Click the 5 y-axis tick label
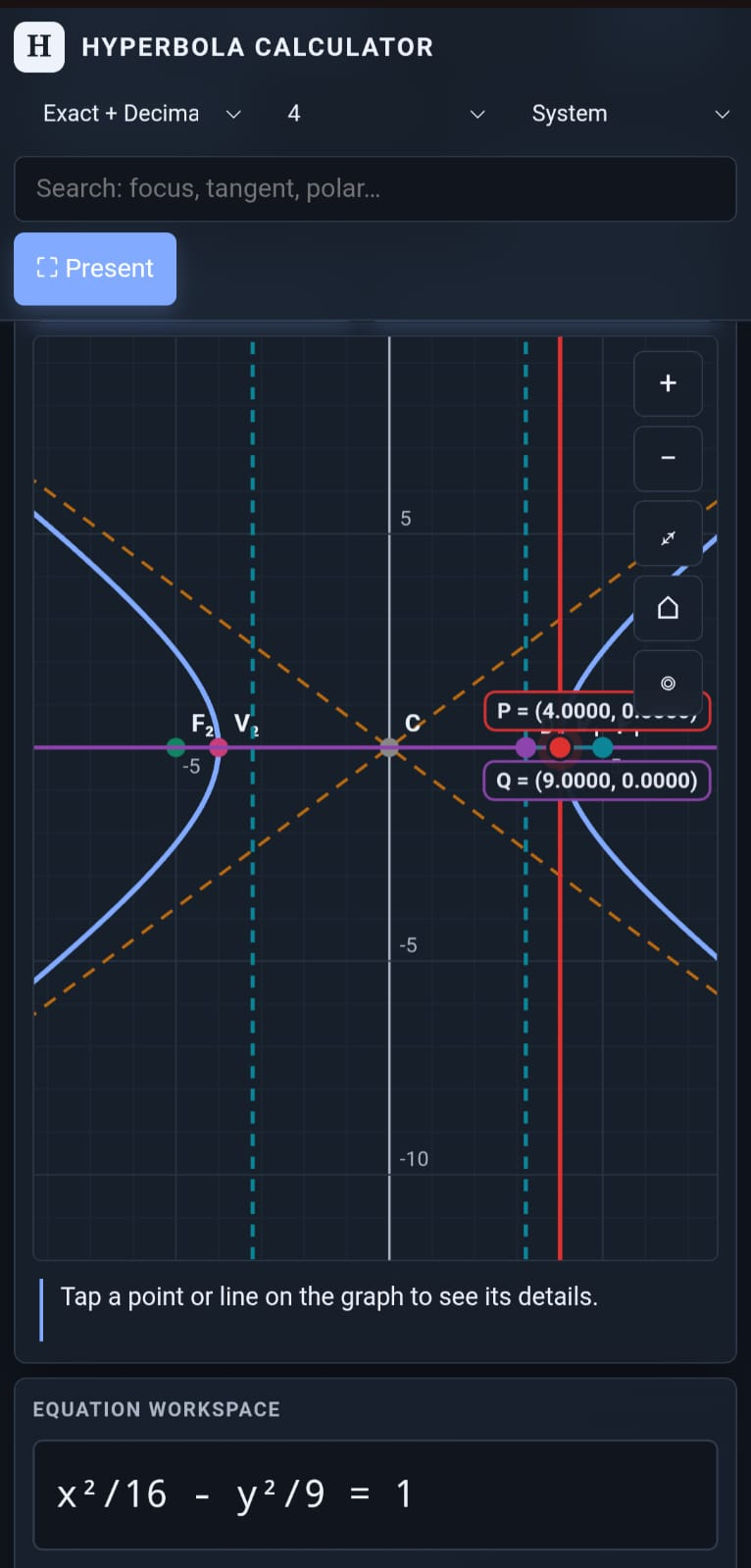This screenshot has width=751, height=1568. pyautogui.click(x=406, y=519)
